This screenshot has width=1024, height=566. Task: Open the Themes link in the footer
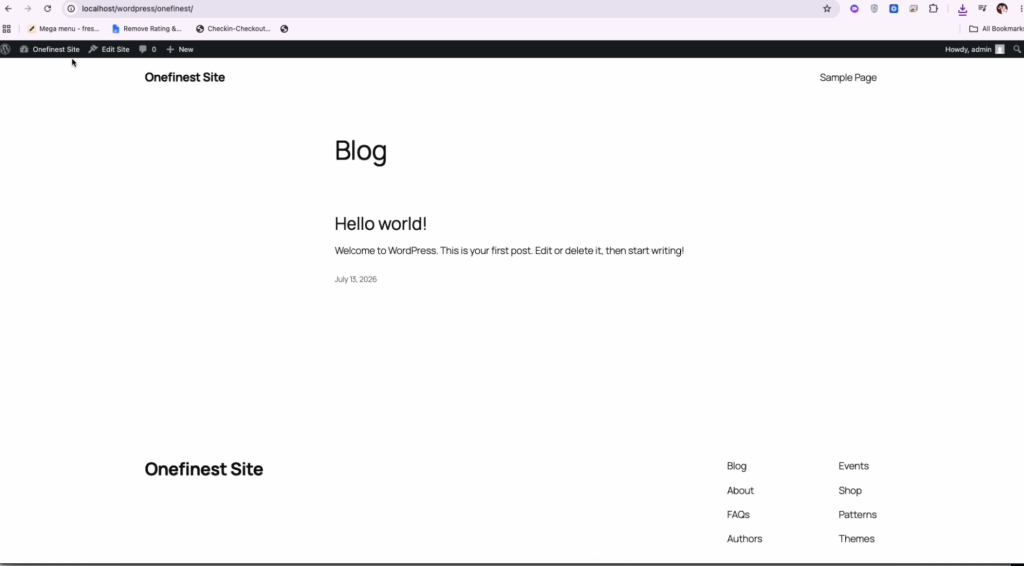pos(856,539)
